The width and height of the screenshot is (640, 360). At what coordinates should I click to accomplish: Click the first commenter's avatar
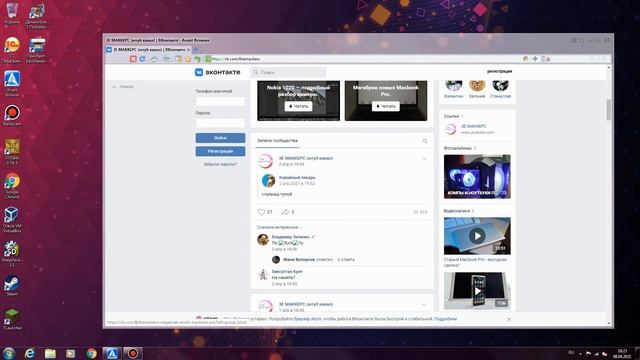click(262, 240)
